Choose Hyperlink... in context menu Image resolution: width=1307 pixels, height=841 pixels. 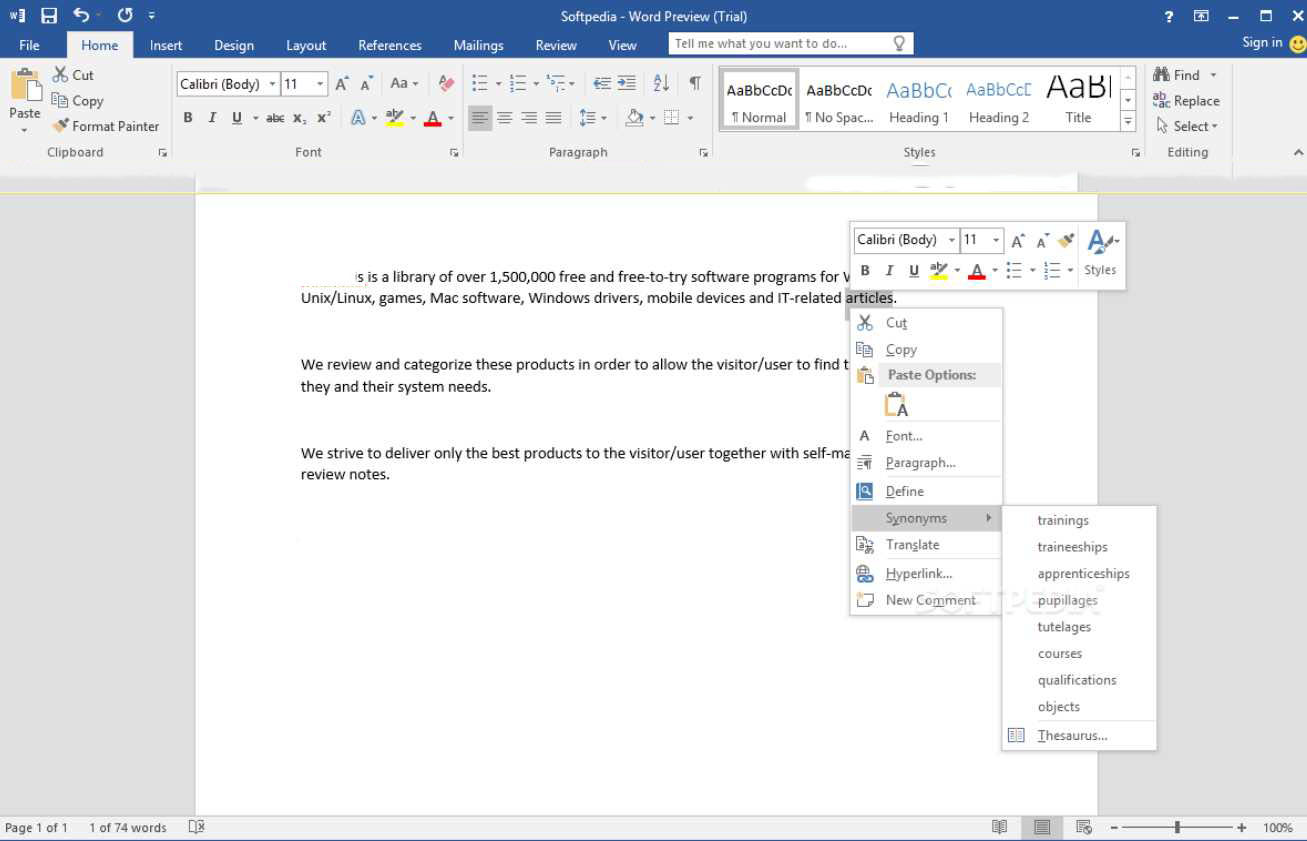coord(926,574)
